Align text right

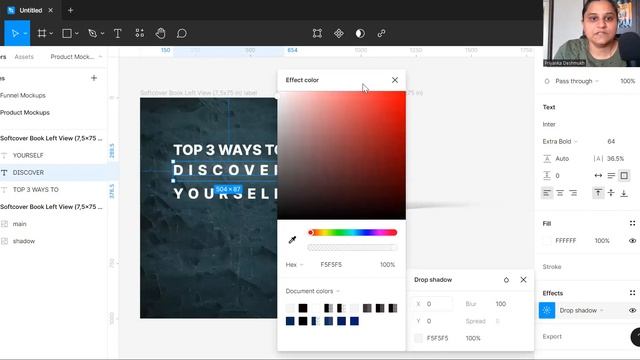pos(573,193)
